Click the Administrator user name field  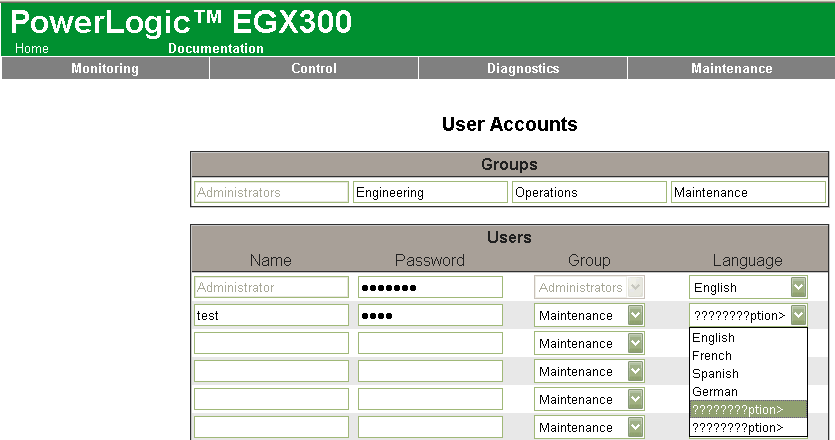271,287
